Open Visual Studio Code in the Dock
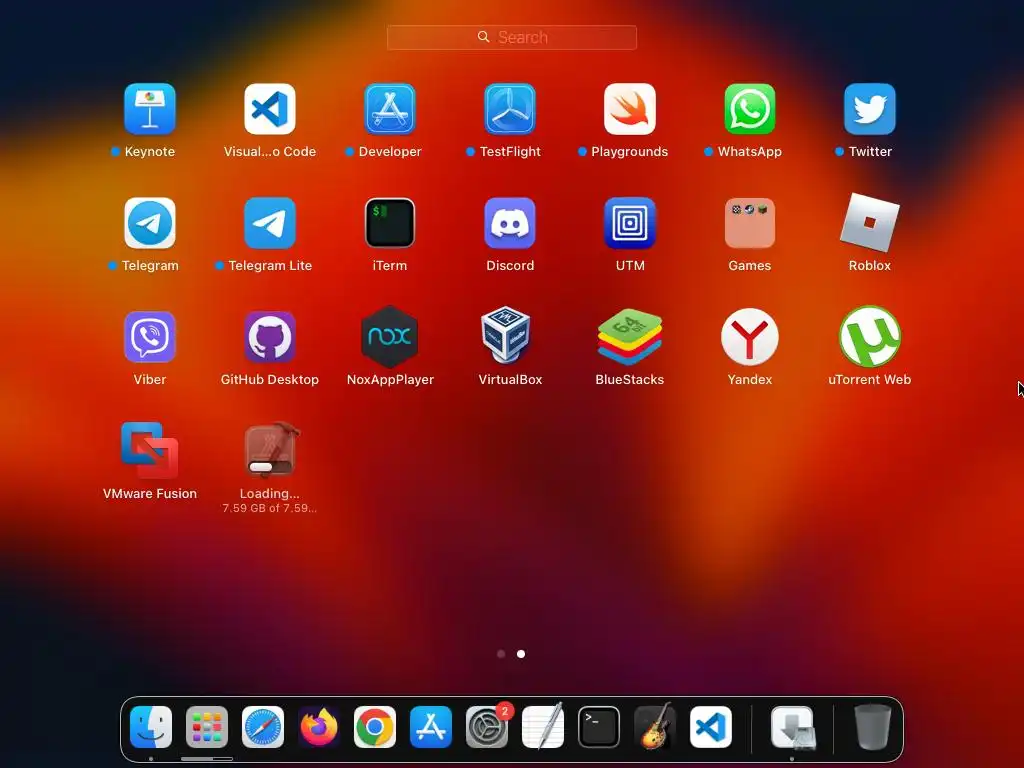 pyautogui.click(x=711, y=727)
